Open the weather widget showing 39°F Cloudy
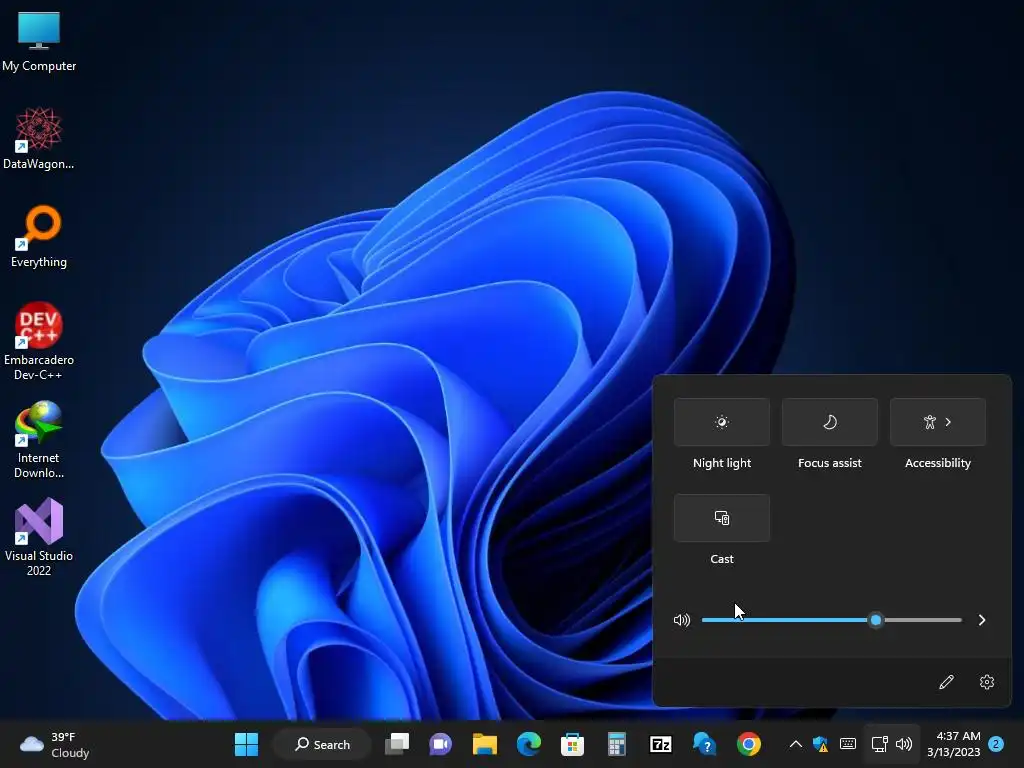This screenshot has width=1024, height=768. (x=55, y=744)
